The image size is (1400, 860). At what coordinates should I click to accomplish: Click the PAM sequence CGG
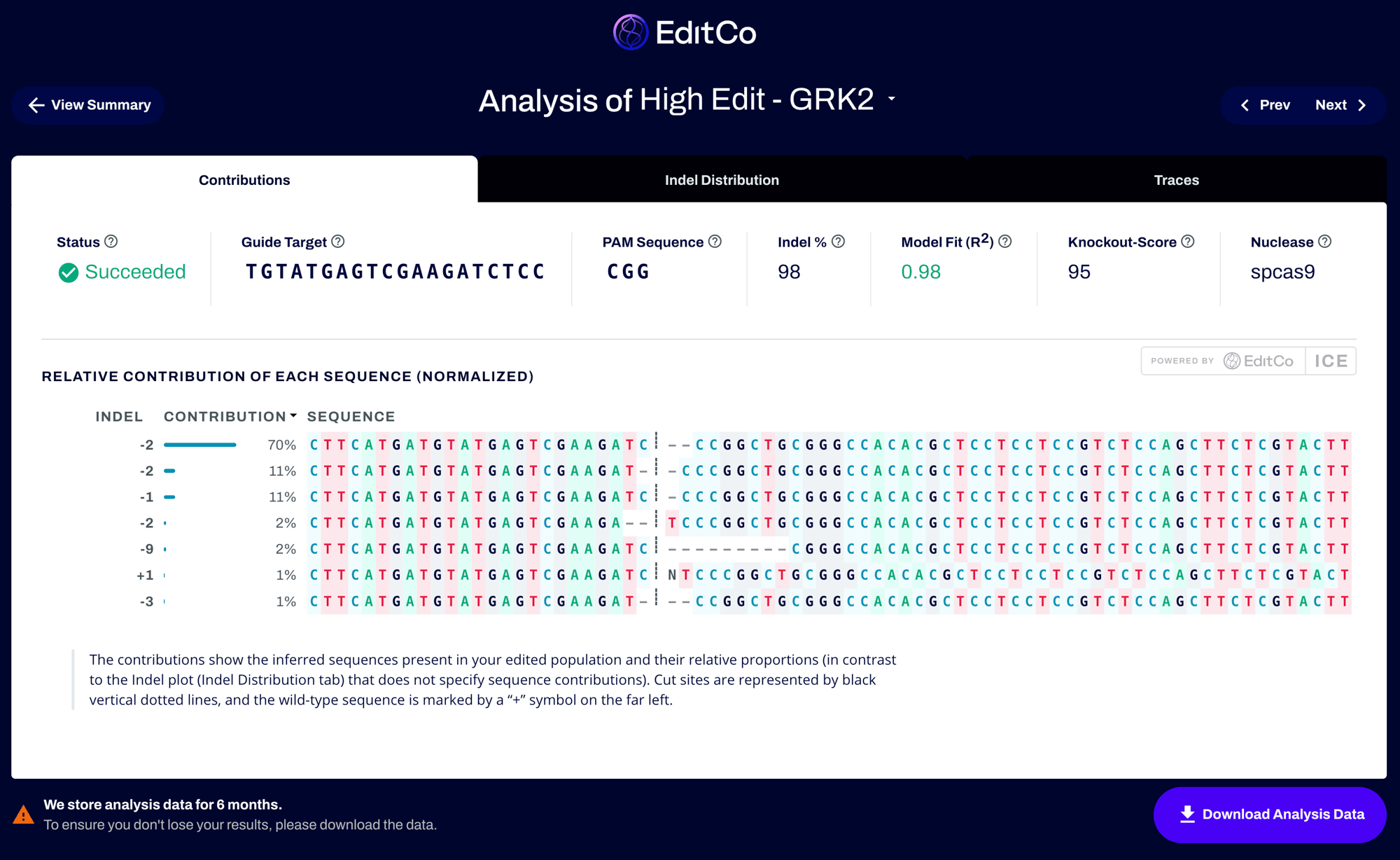click(628, 272)
